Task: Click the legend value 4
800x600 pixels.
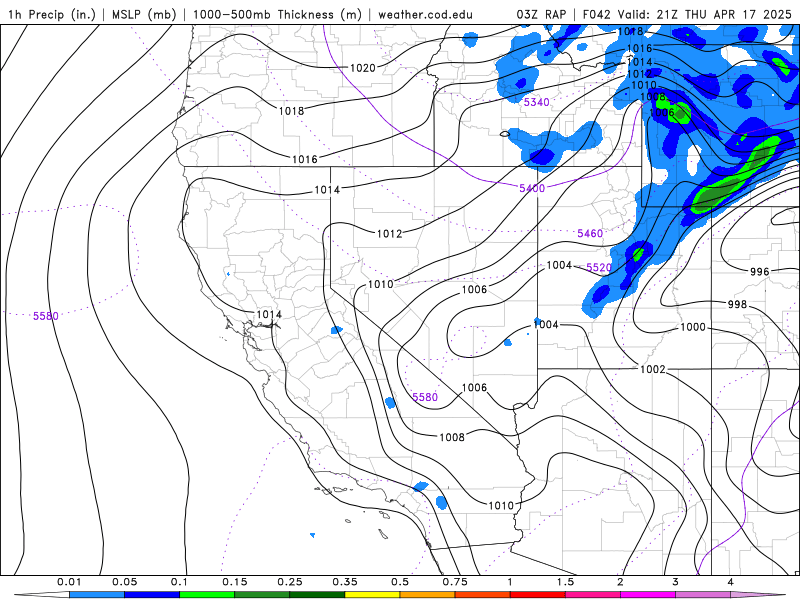Action: (731, 582)
